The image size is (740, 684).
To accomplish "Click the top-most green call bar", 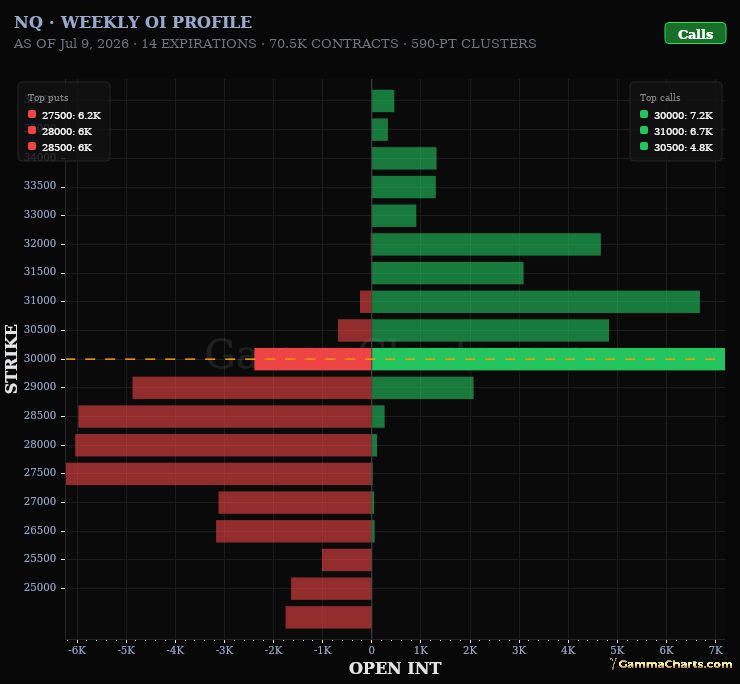I will coord(383,101).
